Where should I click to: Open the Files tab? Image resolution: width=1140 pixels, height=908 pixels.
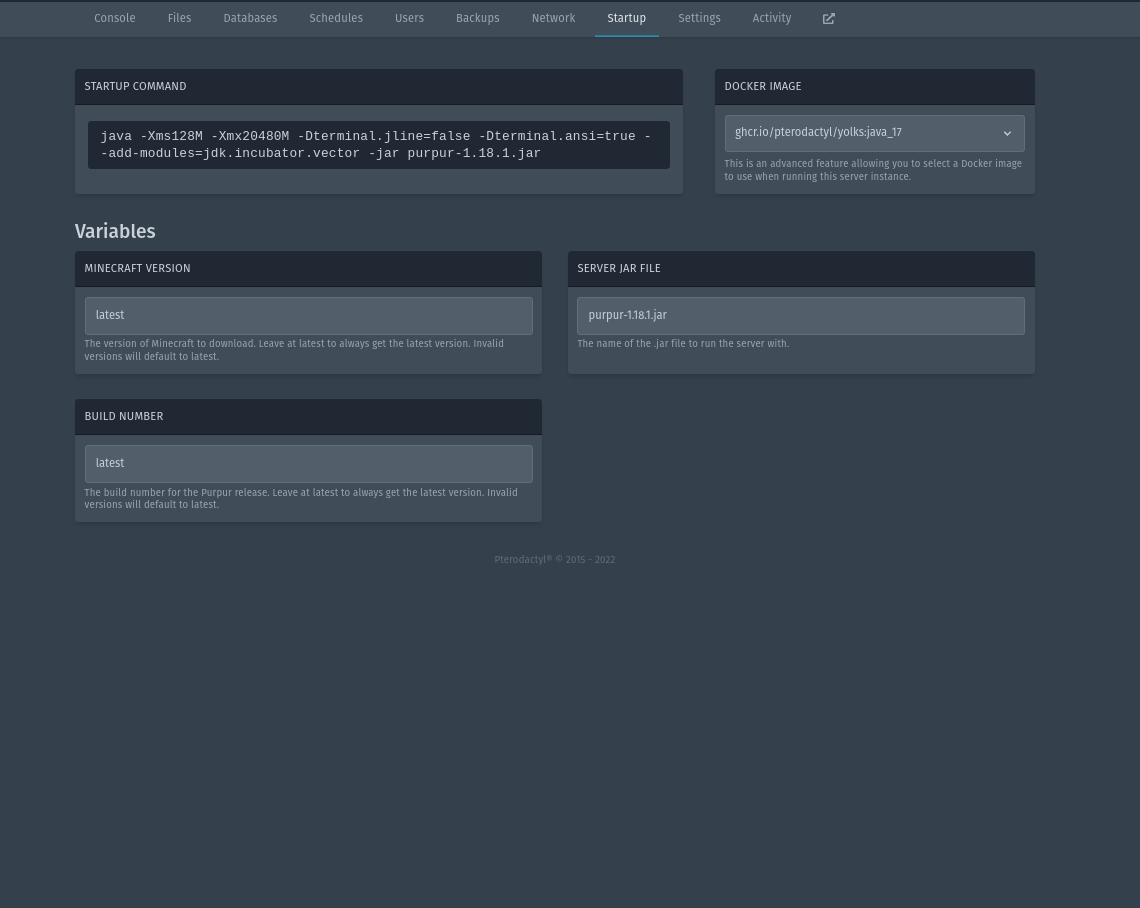[x=179, y=19]
